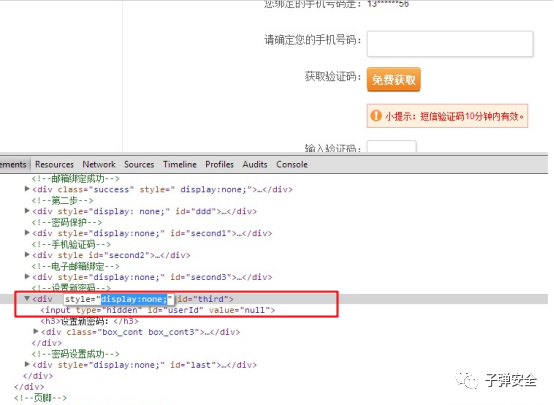Collapse the div id="third" node
554x405 pixels.
(27, 299)
